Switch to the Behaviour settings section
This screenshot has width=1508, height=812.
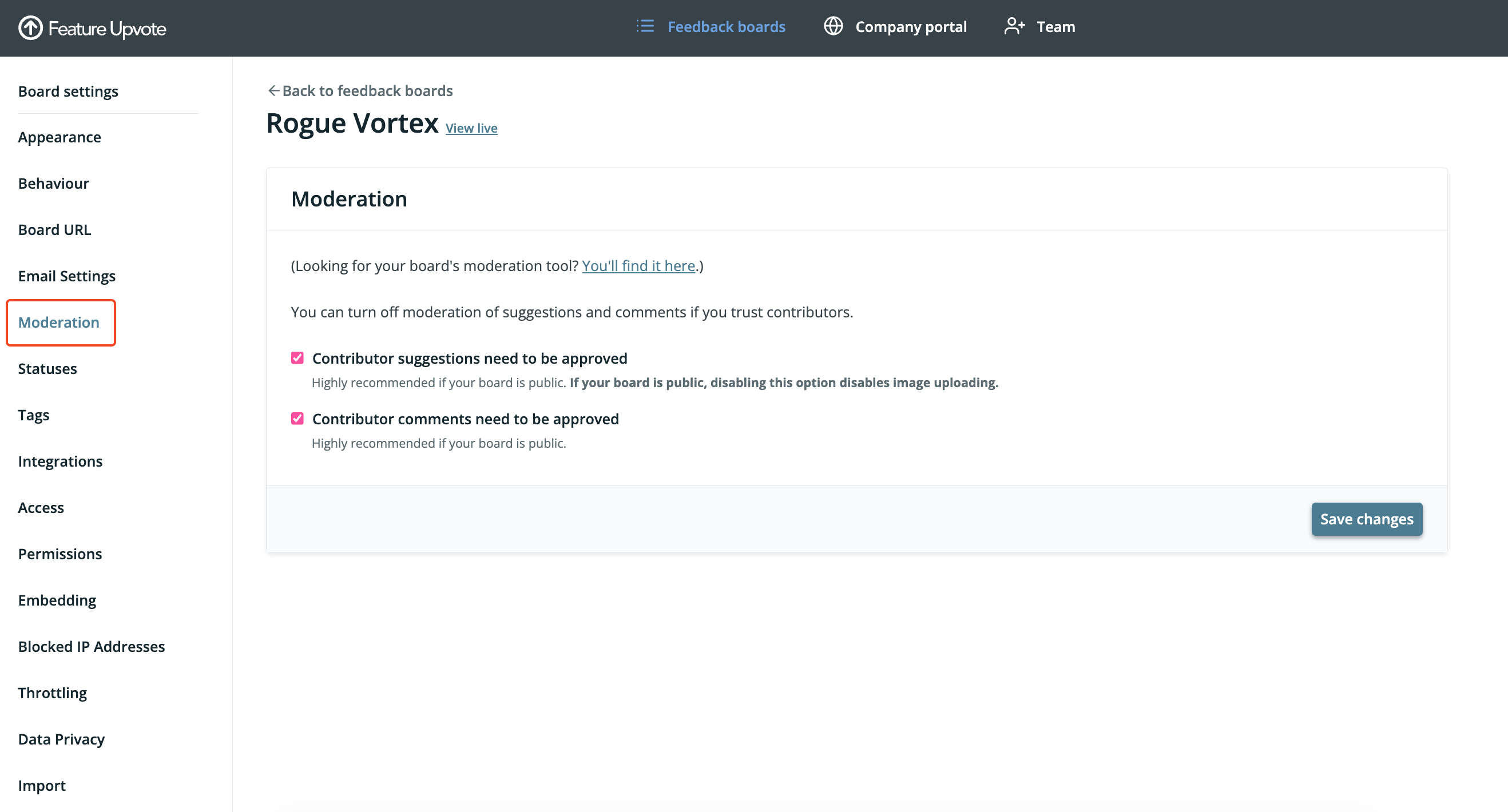53,184
